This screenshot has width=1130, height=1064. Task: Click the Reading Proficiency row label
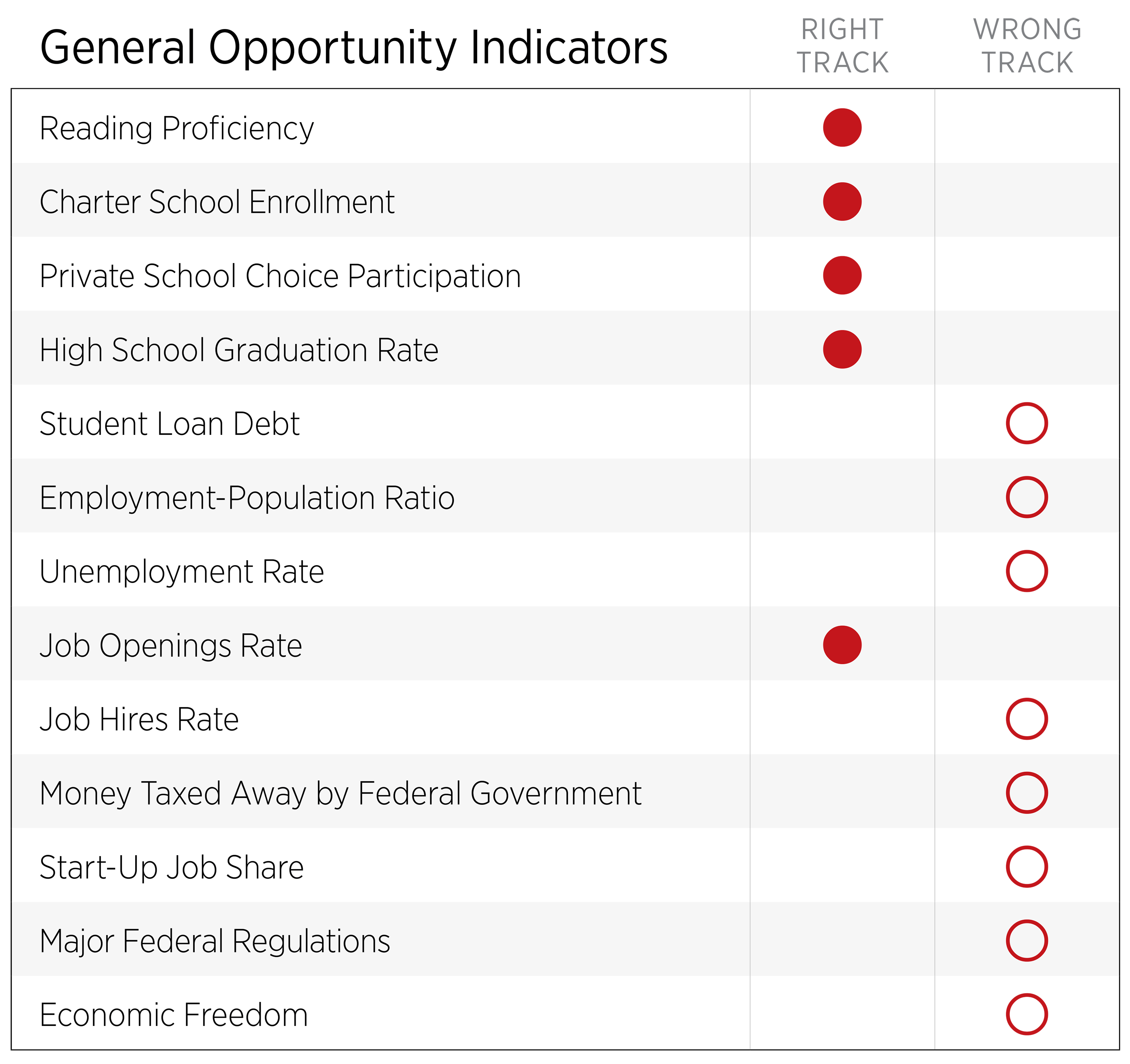point(176,128)
